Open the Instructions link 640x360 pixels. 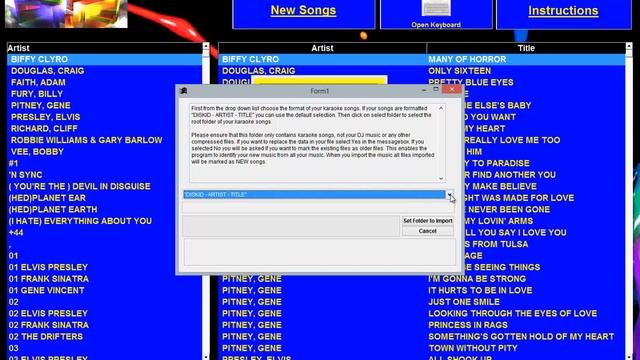[563, 11]
